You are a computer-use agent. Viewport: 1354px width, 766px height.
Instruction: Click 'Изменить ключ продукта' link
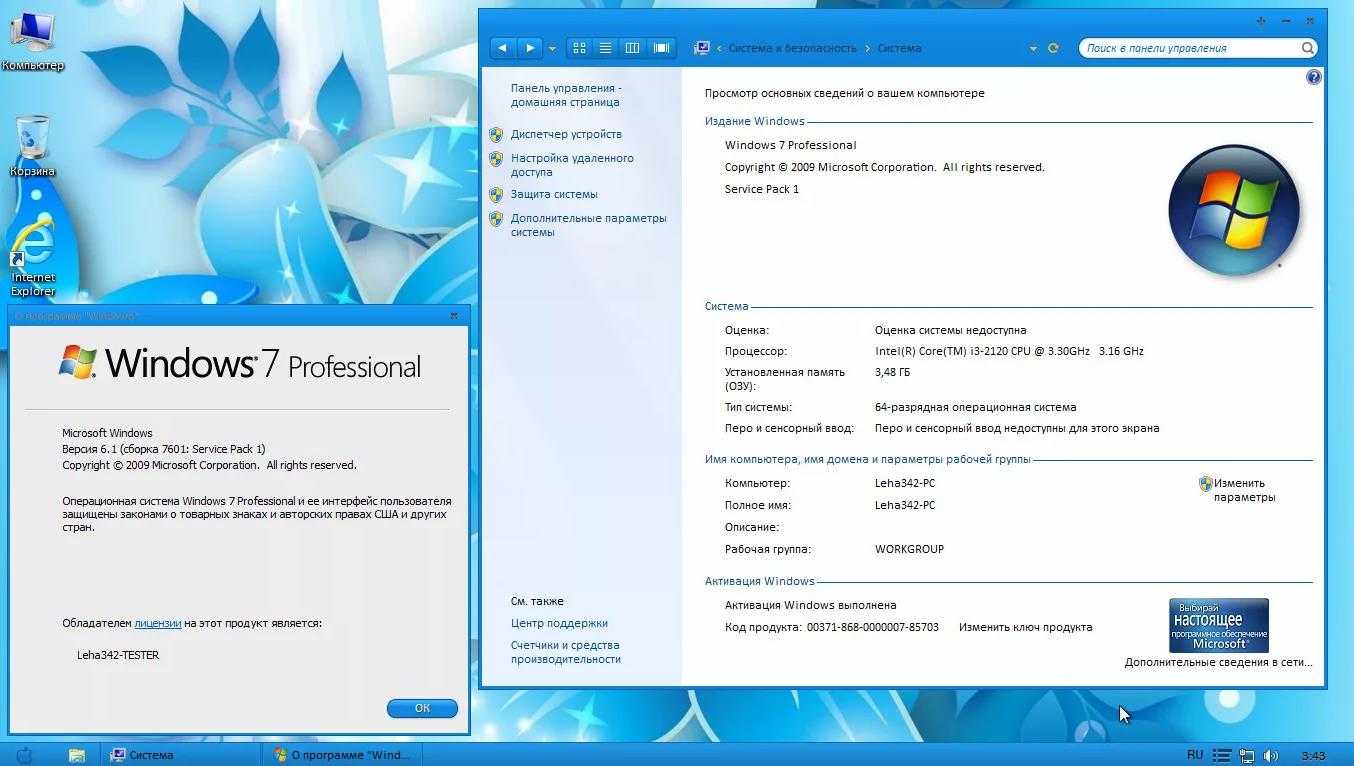tap(1025, 627)
